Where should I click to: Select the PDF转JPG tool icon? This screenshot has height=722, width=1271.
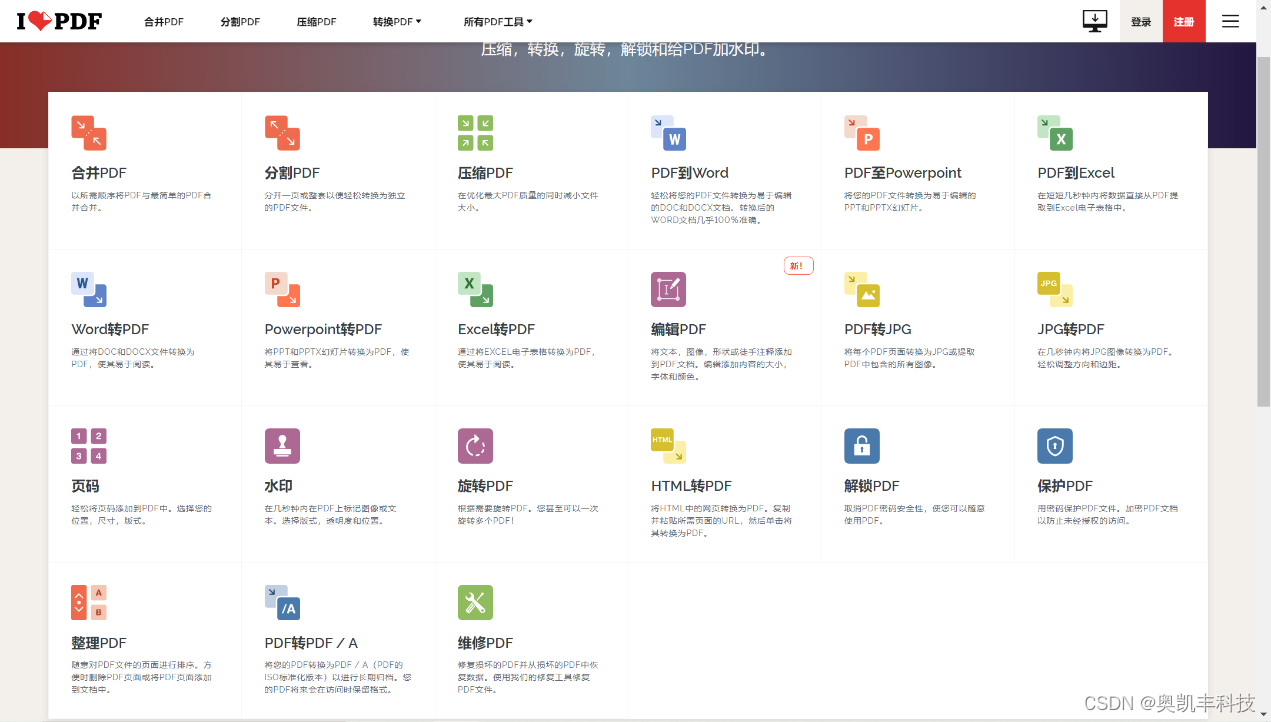(862, 289)
